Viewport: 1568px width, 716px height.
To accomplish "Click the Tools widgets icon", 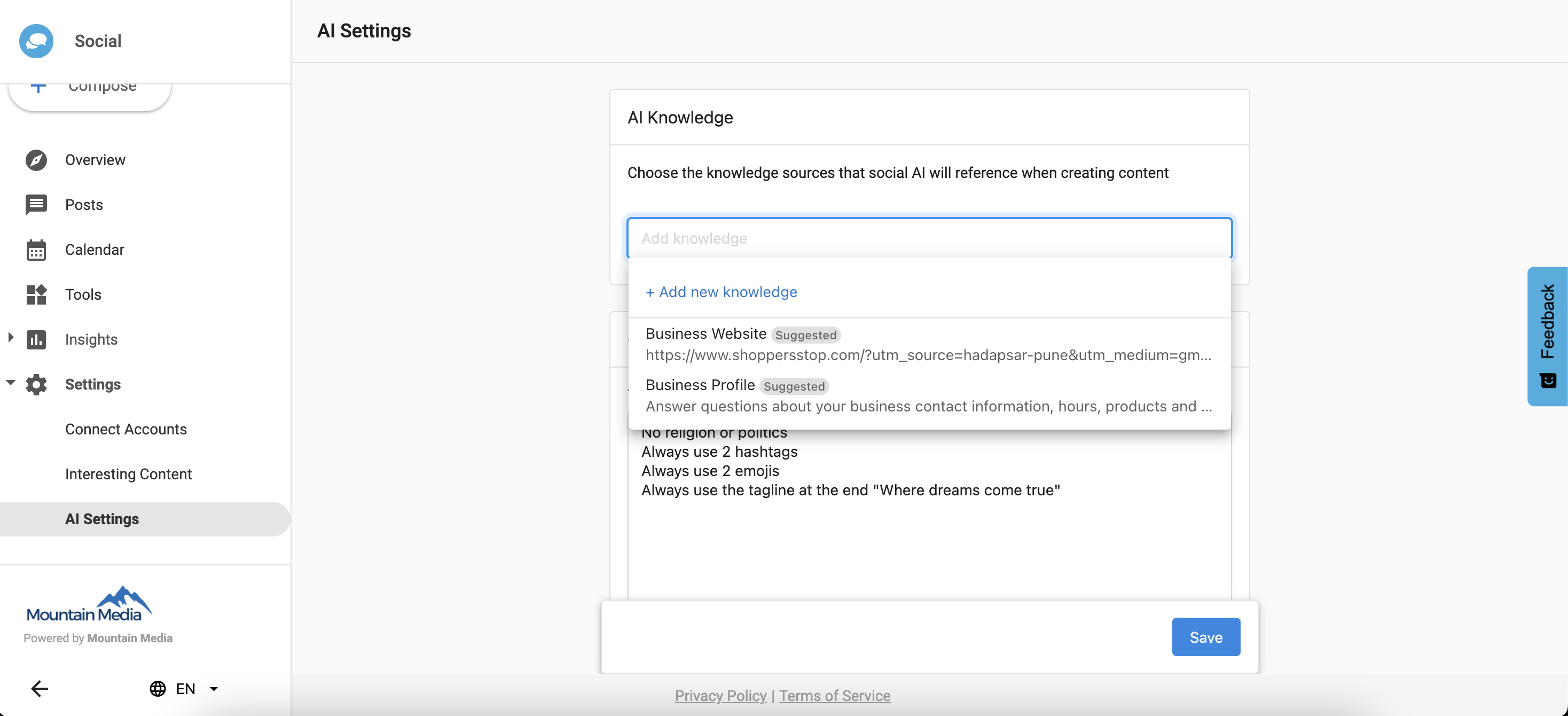I will (x=36, y=294).
